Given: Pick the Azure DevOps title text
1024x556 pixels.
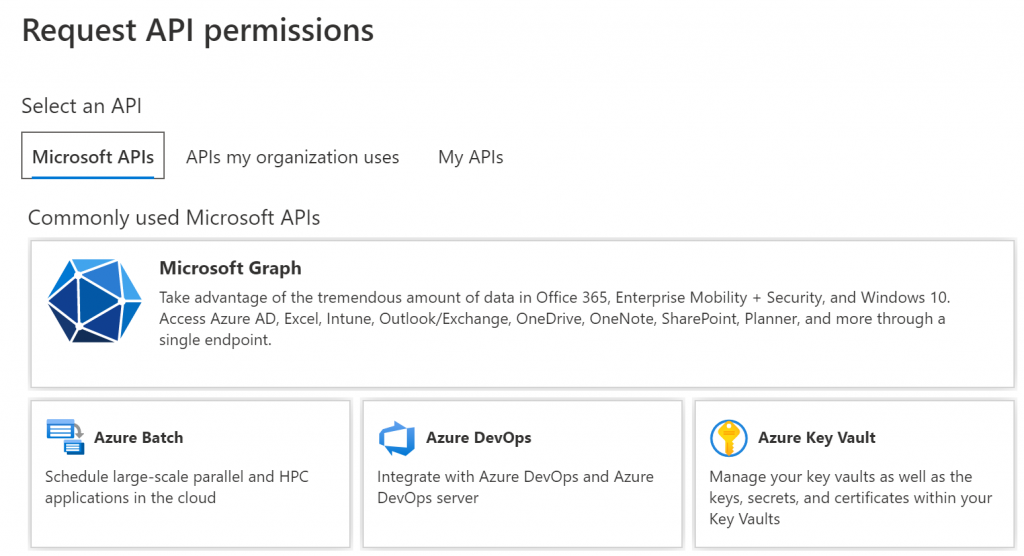Looking at the screenshot, I should 478,438.
